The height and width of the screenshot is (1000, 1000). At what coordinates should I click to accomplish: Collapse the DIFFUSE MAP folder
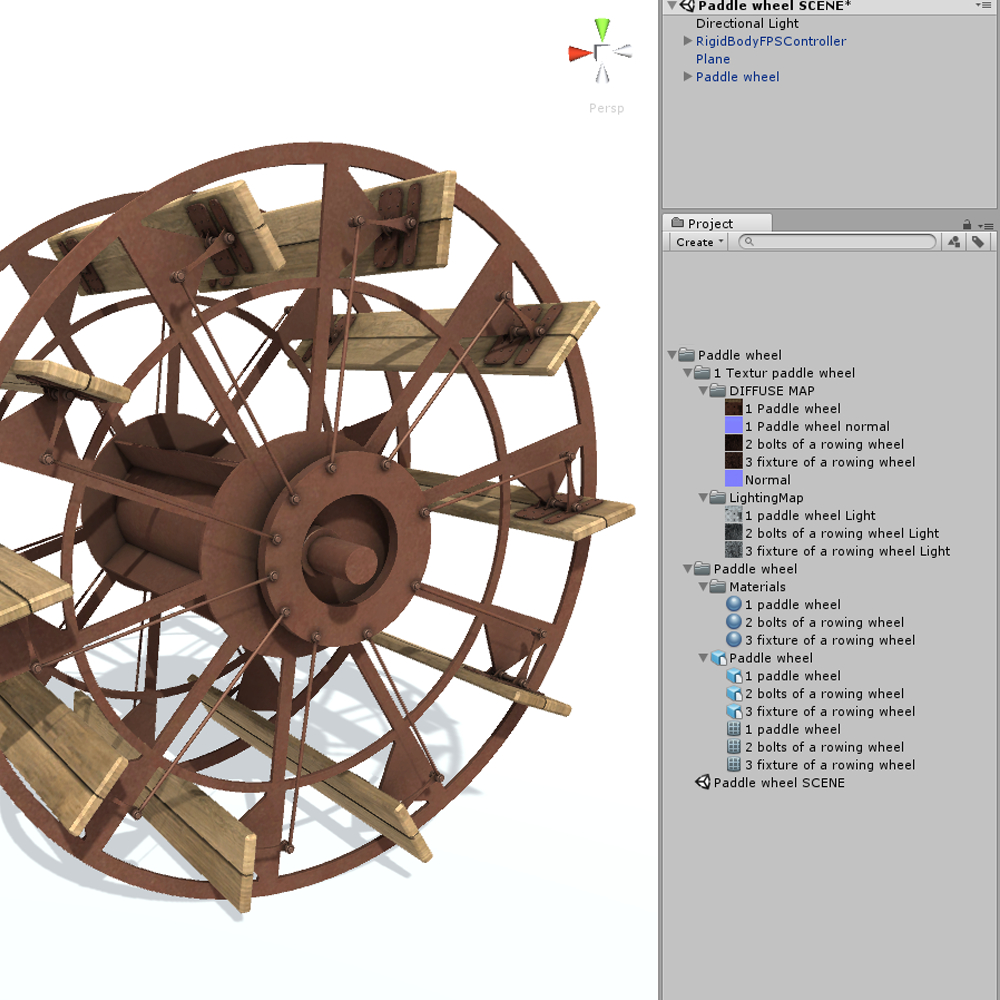click(703, 390)
